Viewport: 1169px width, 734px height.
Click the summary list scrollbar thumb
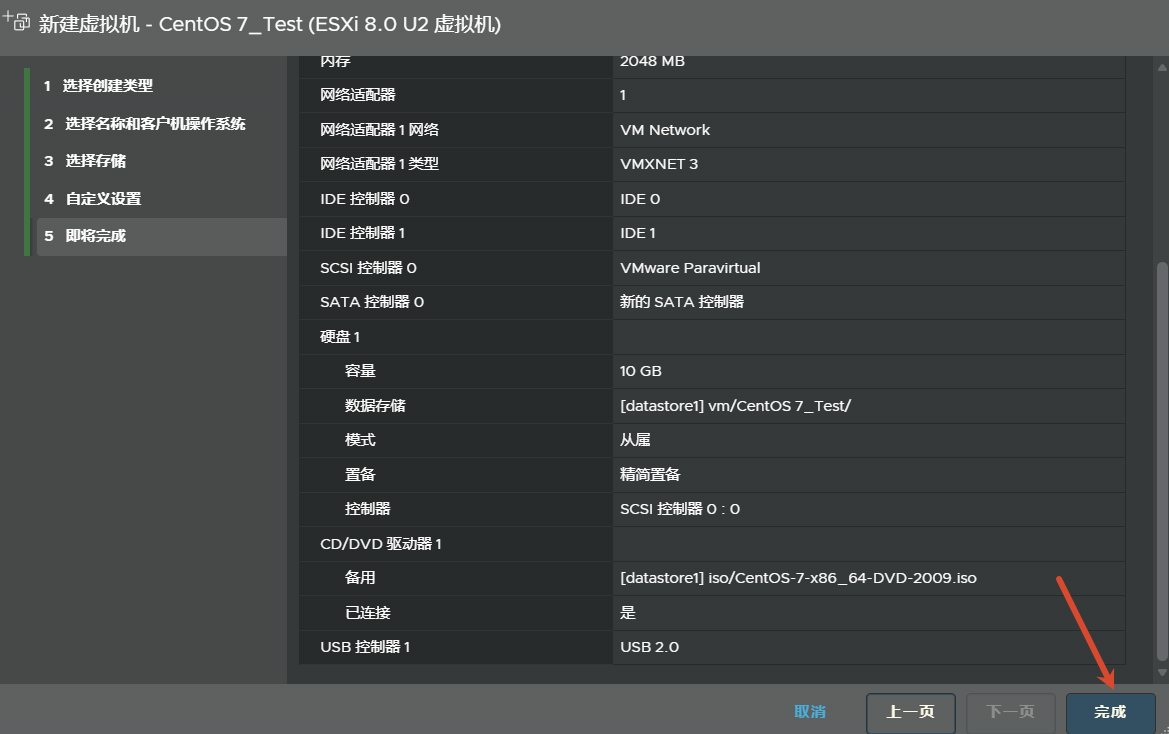[x=1162, y=461]
